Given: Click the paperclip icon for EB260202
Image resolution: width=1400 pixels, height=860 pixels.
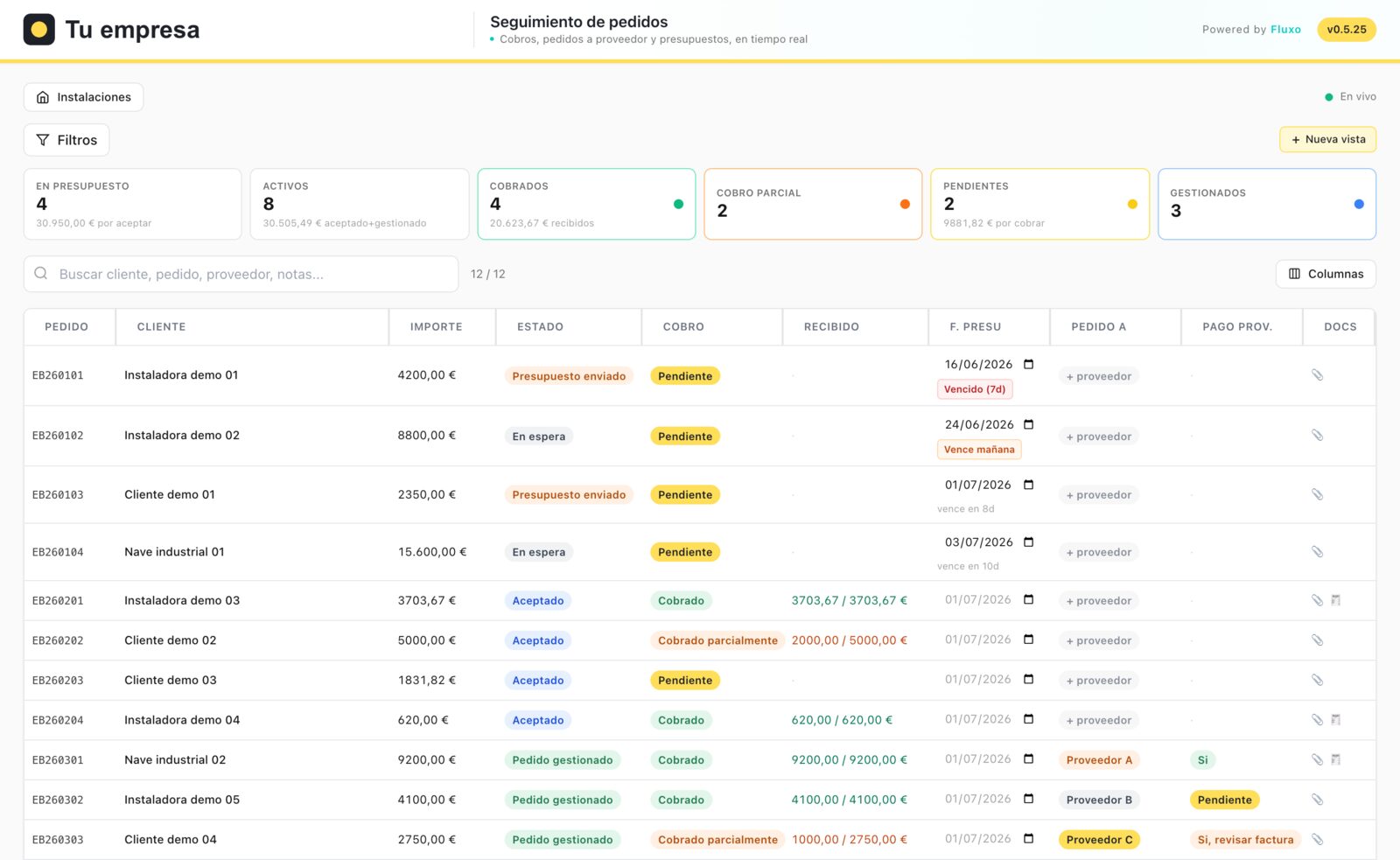Looking at the screenshot, I should click(x=1317, y=640).
